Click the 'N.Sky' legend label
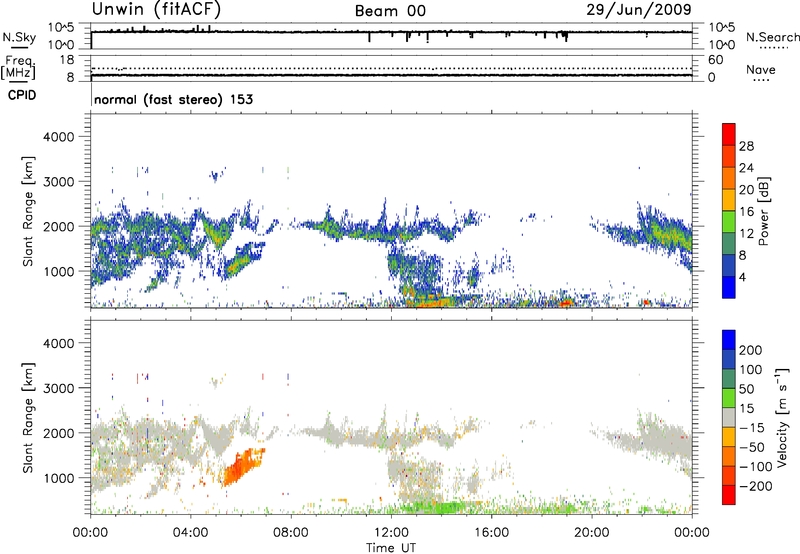This screenshot has height=554, width=800. (x=19, y=37)
